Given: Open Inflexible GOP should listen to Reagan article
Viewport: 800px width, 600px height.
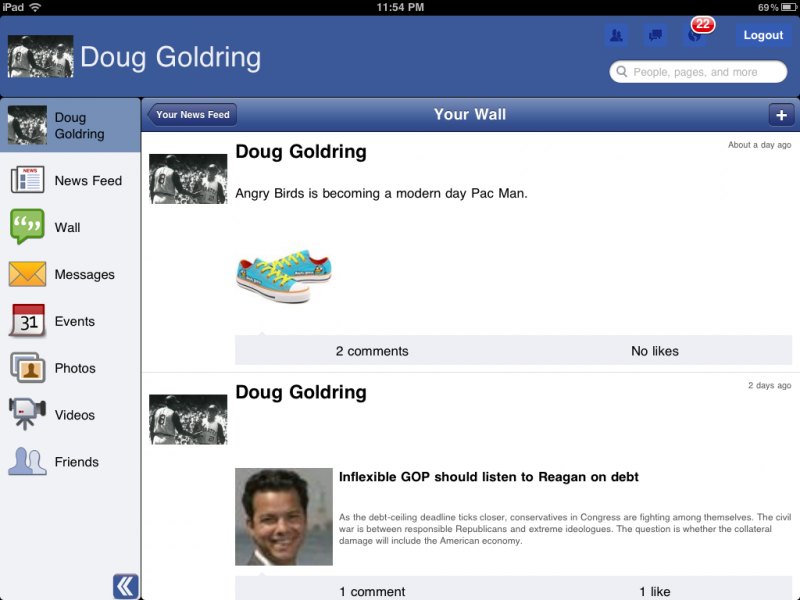Looking at the screenshot, I should [x=489, y=477].
